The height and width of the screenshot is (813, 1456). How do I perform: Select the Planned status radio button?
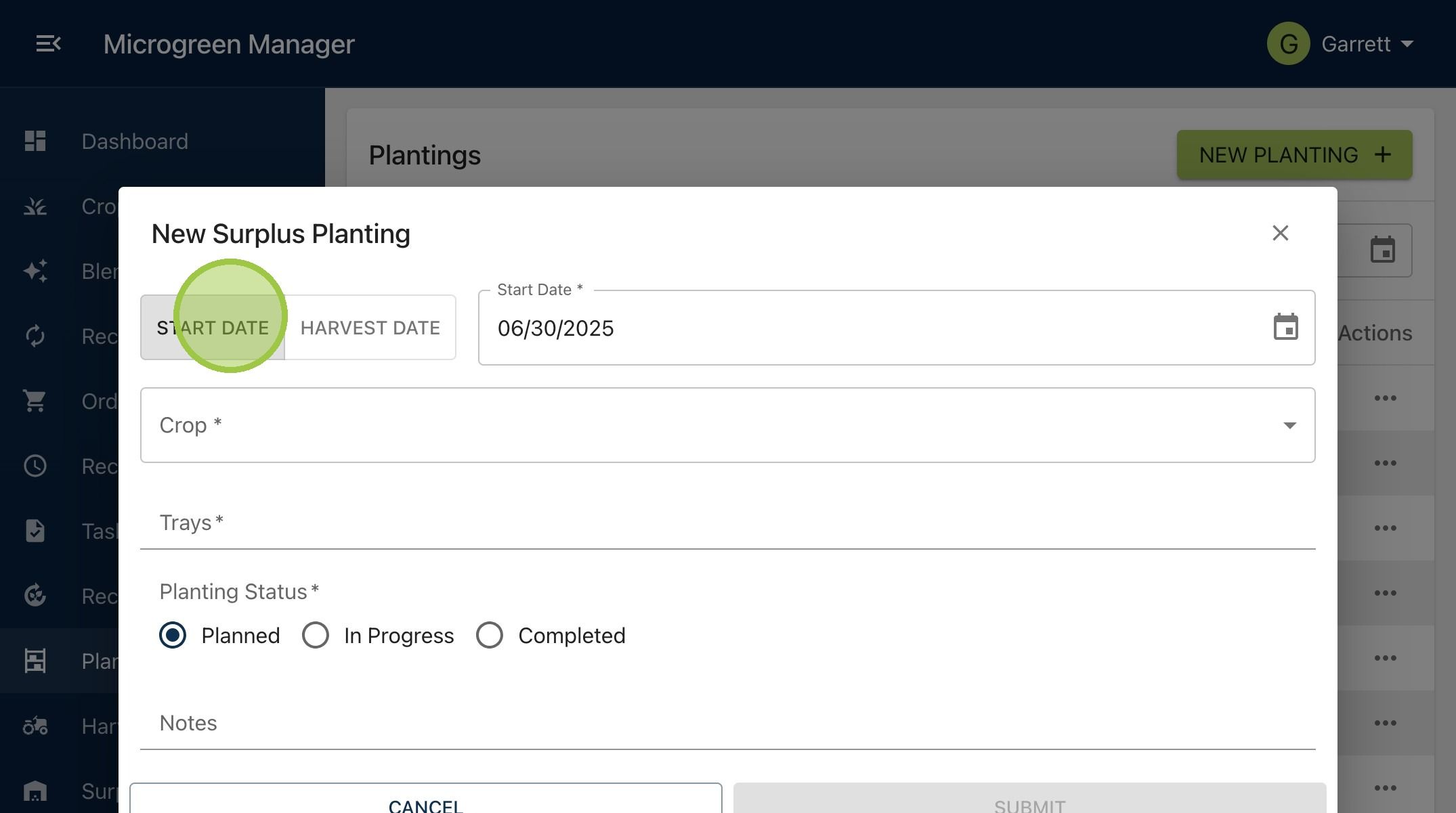coord(173,635)
